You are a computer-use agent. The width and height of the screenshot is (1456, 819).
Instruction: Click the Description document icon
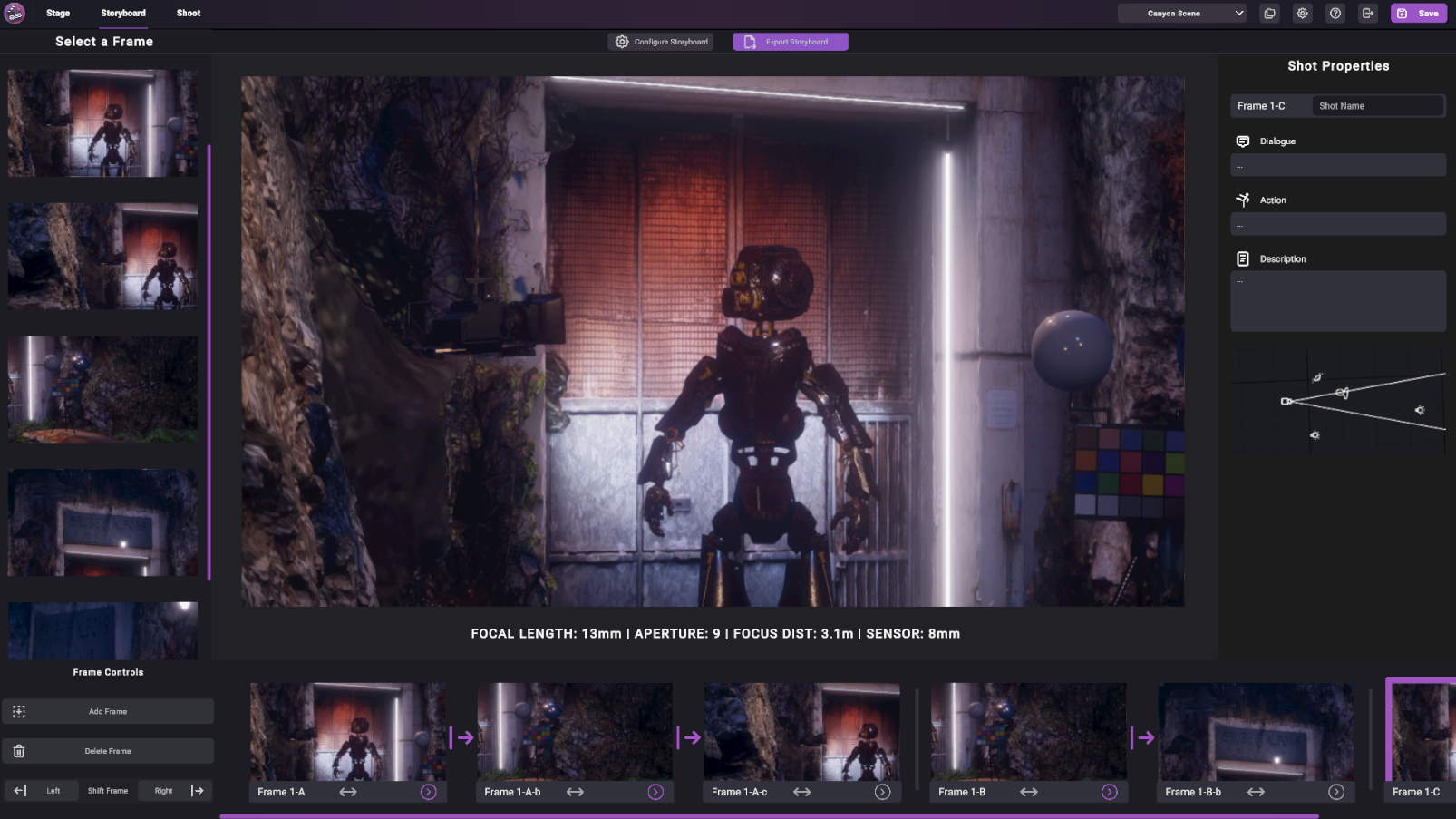(x=1243, y=258)
